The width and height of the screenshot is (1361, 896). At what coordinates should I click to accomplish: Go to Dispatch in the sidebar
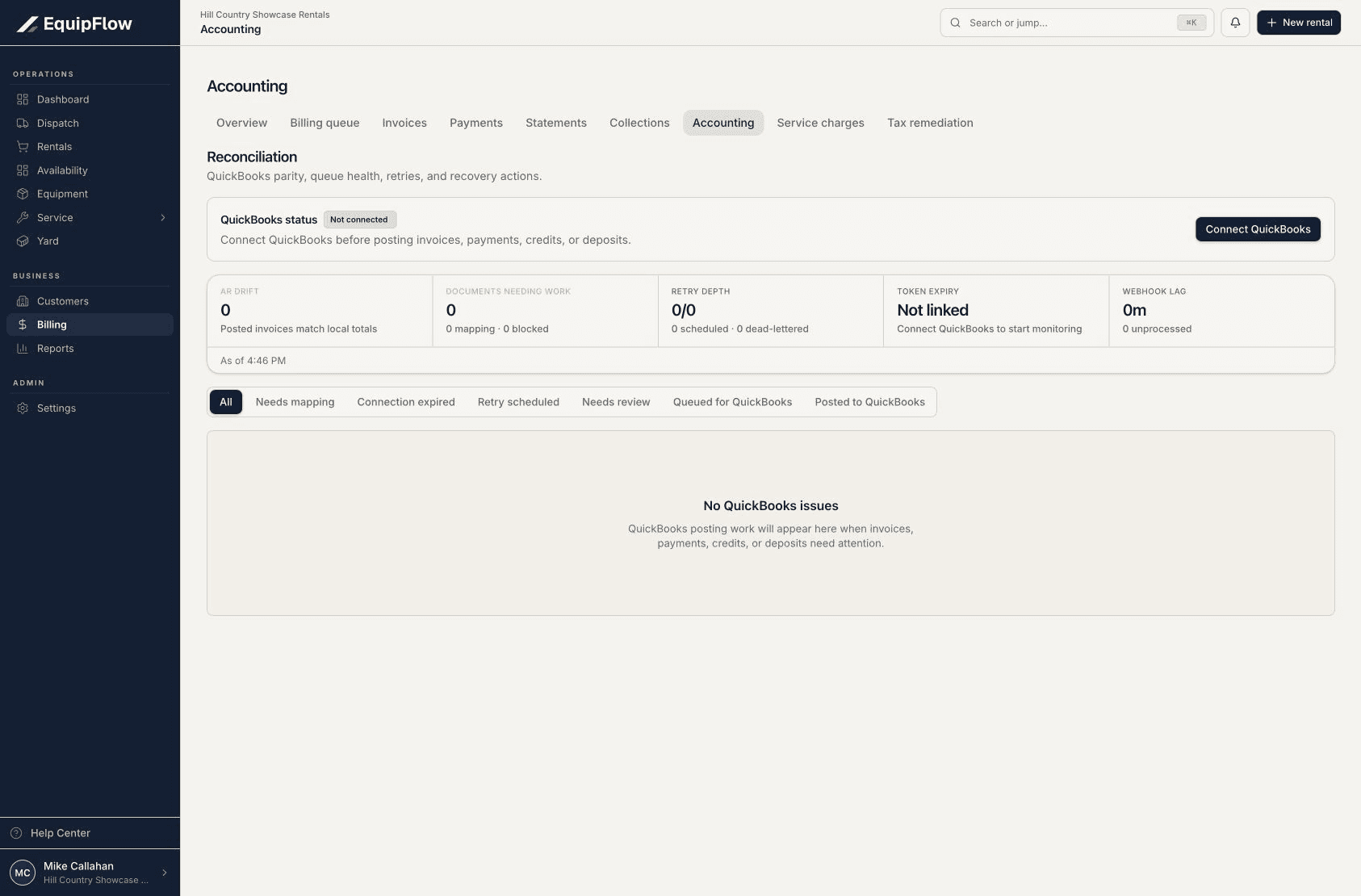(x=90, y=124)
